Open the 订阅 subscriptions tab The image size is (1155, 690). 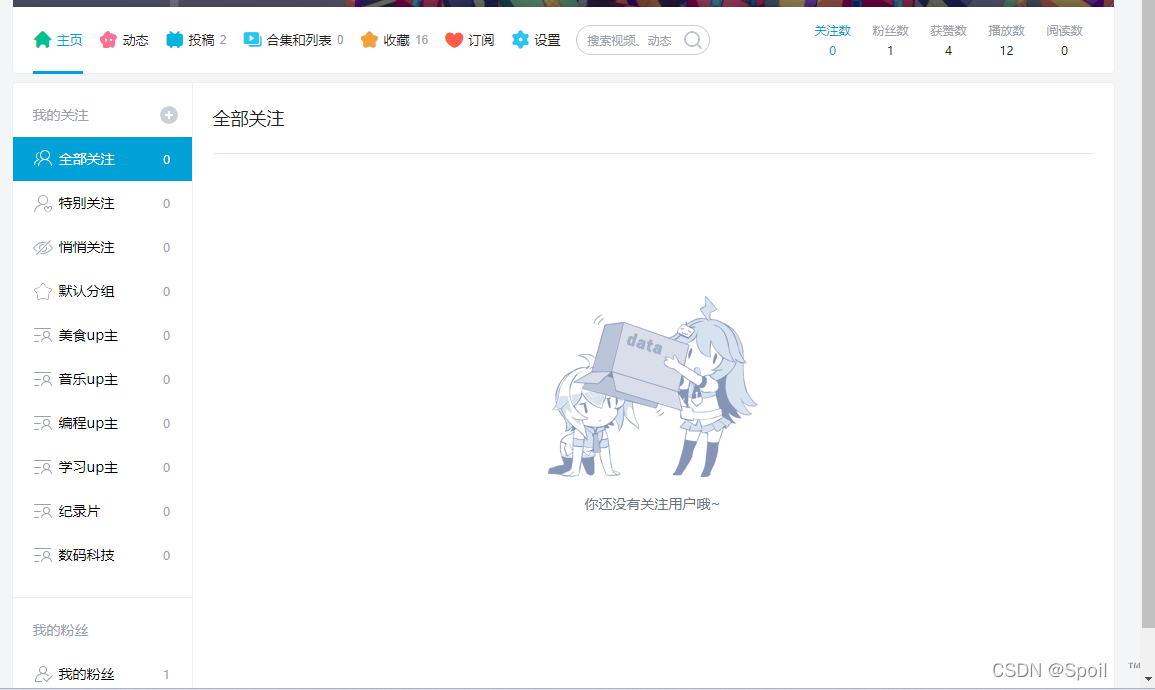[x=469, y=40]
